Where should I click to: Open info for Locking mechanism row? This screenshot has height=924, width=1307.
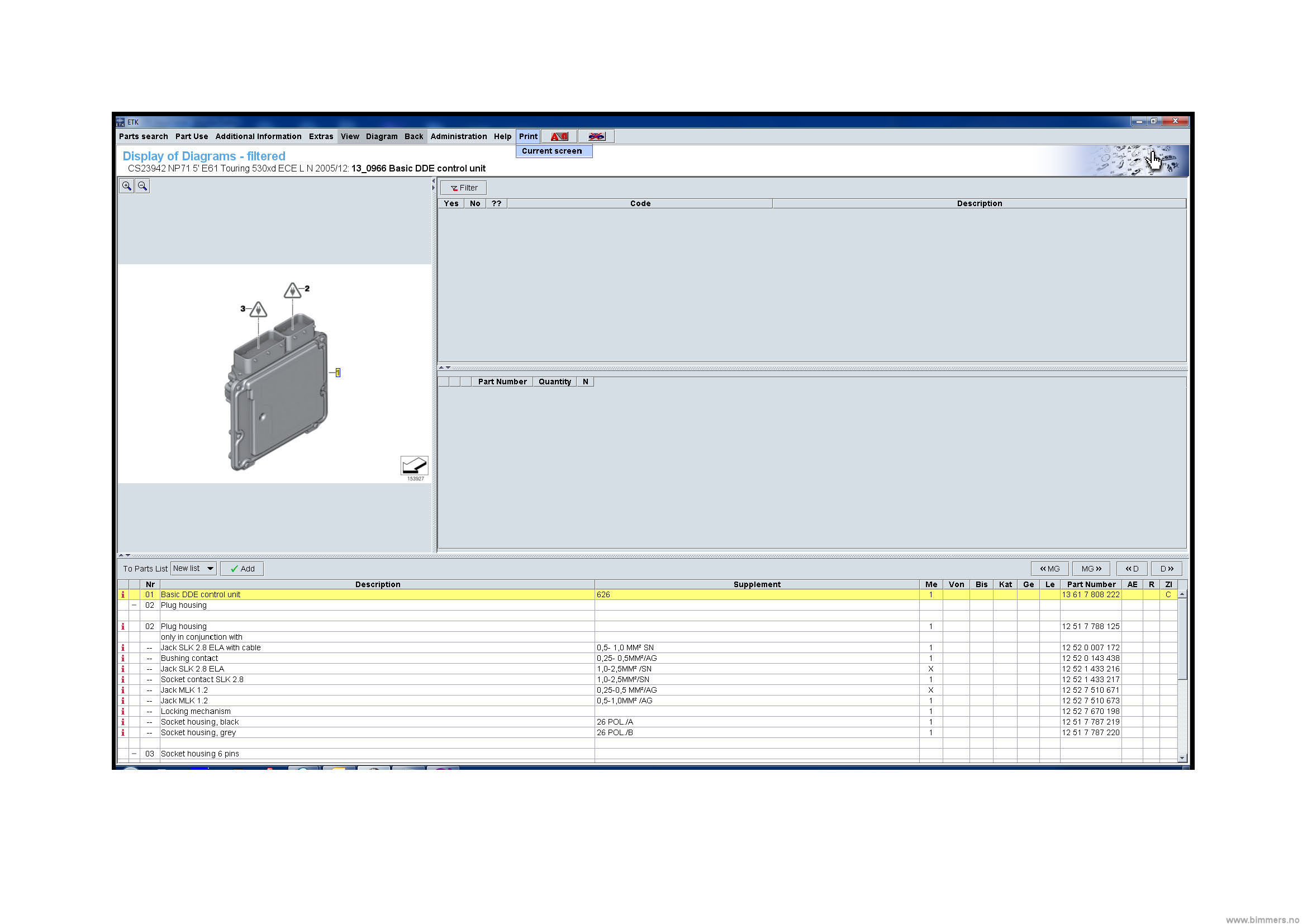pos(122,711)
